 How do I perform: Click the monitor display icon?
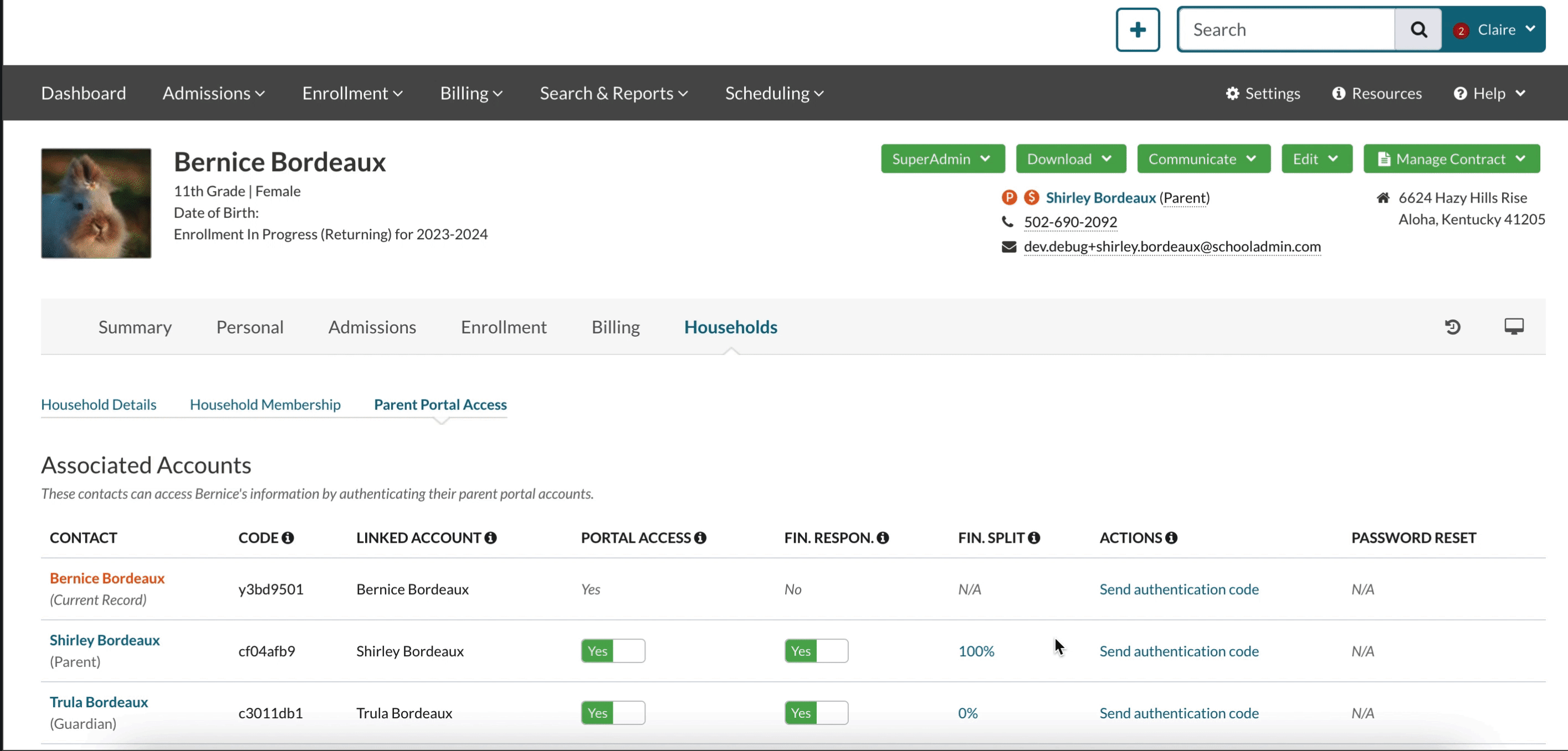[x=1514, y=327]
